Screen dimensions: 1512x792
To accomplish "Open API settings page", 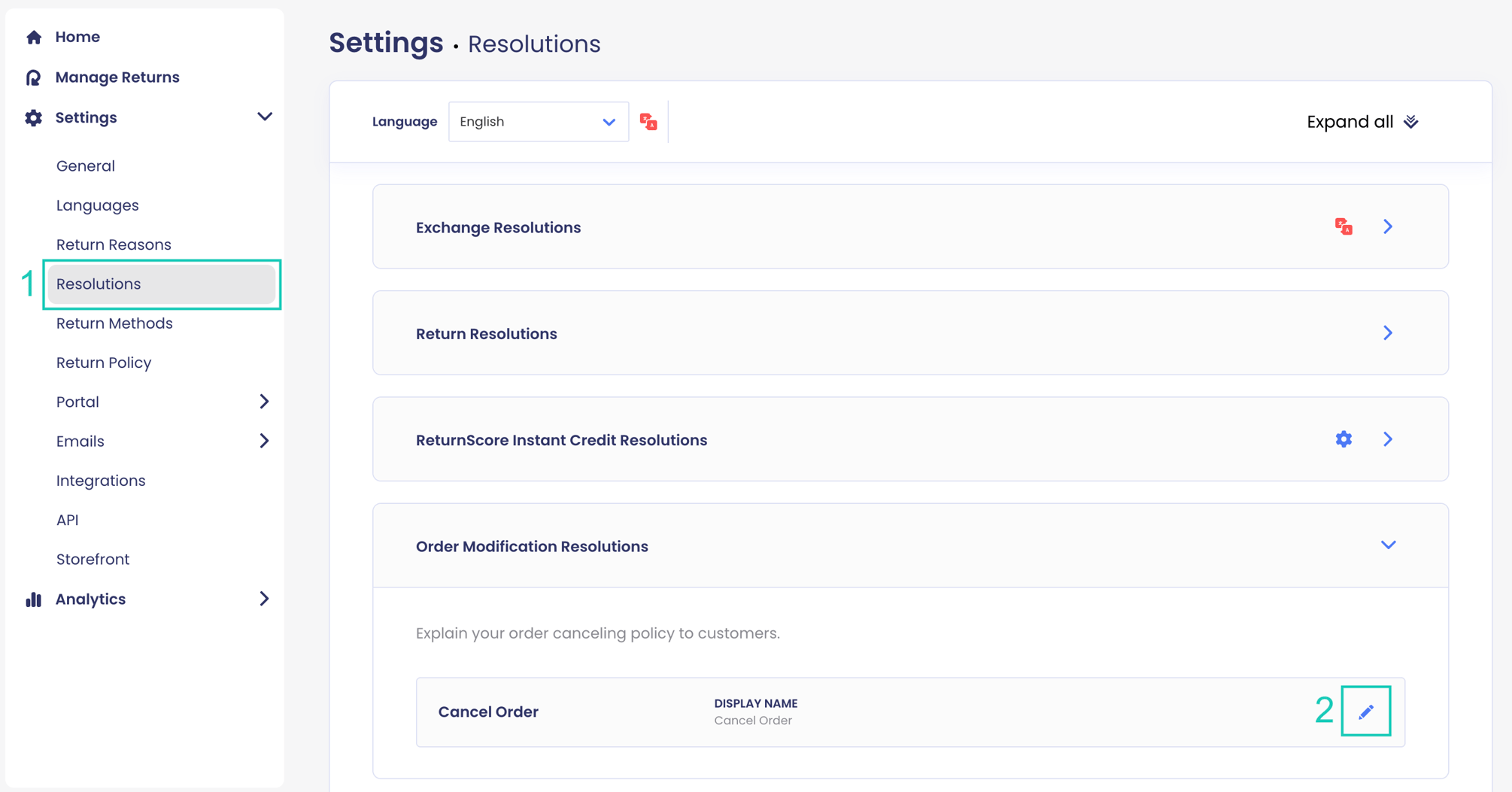I will coord(68,520).
